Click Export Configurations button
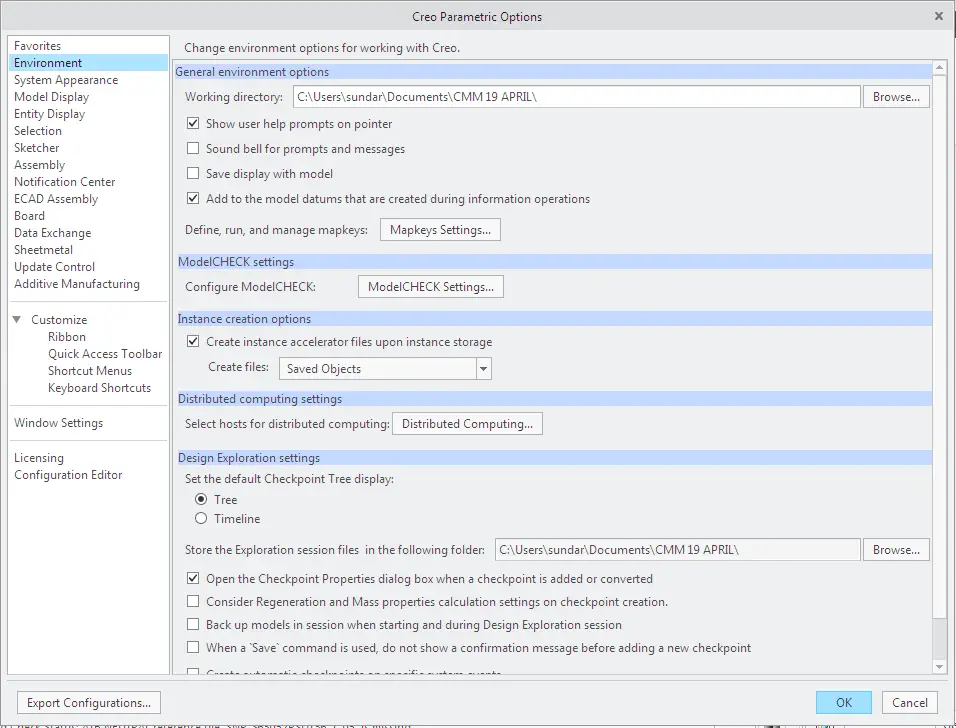The image size is (956, 728). (x=89, y=703)
